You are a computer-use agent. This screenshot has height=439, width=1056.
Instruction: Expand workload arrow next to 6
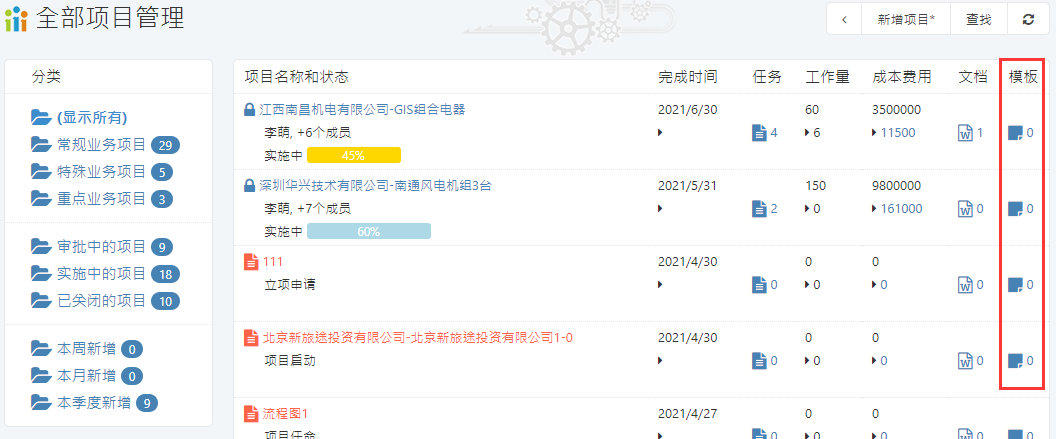(x=808, y=133)
